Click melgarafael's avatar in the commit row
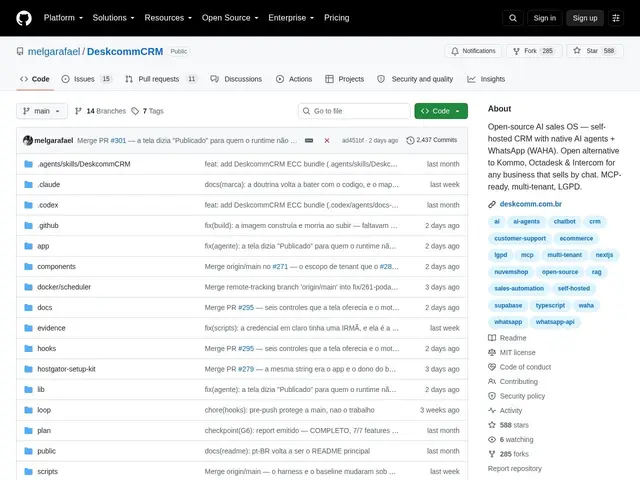Screen dimensions: 640x480 (28, 140)
